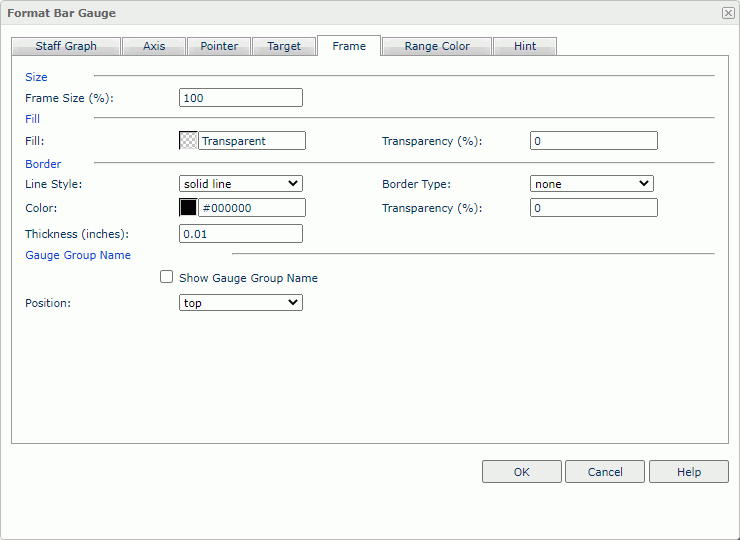Screen dimensions: 740x540
Task: Expand the Border Type dropdown
Action: 591,184
